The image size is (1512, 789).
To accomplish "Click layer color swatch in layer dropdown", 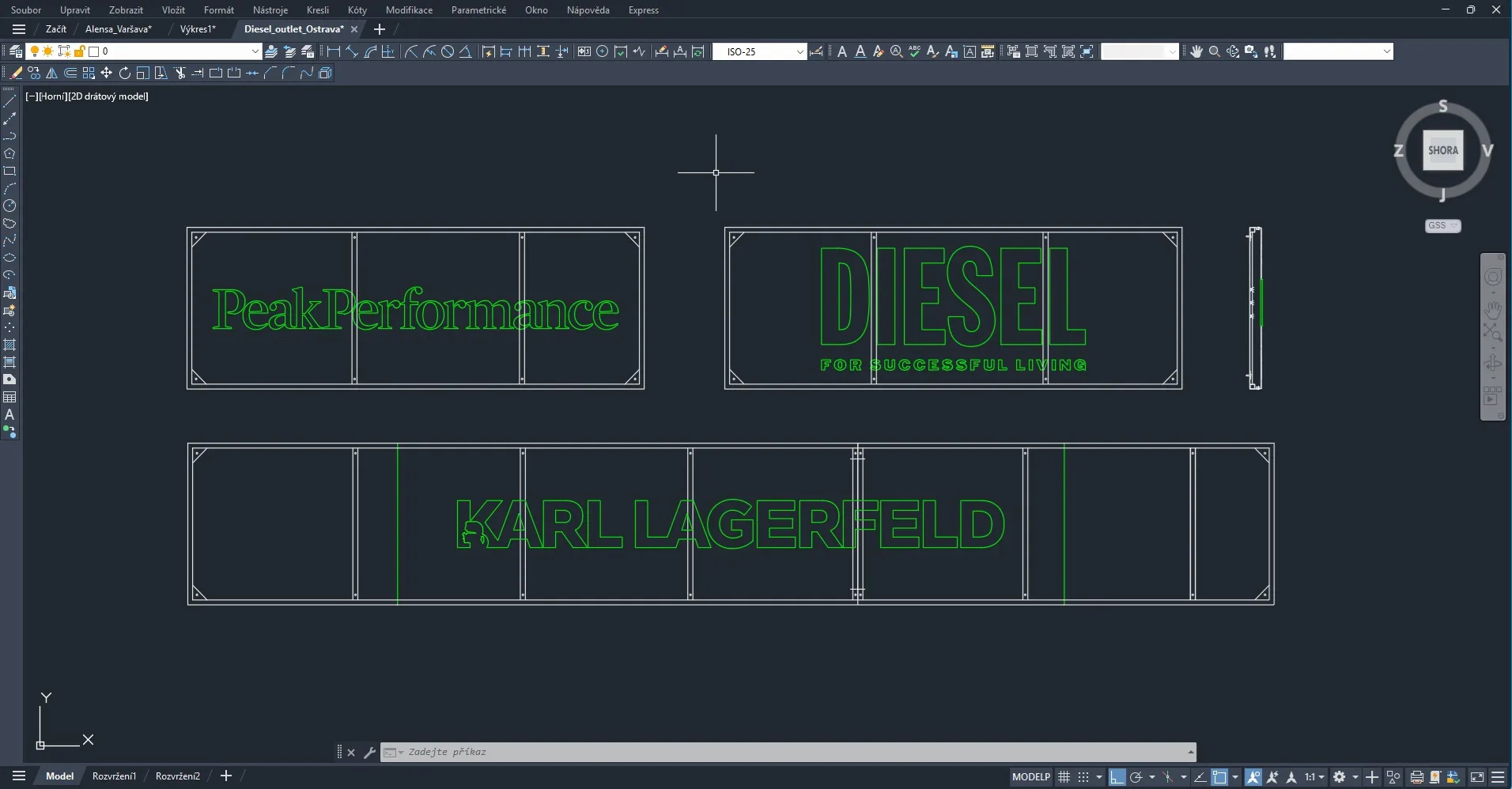I will 93,51.
